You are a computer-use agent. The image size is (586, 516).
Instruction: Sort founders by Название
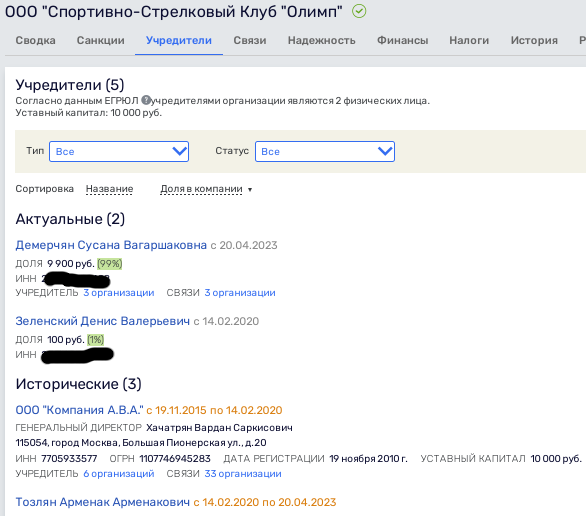[109, 189]
